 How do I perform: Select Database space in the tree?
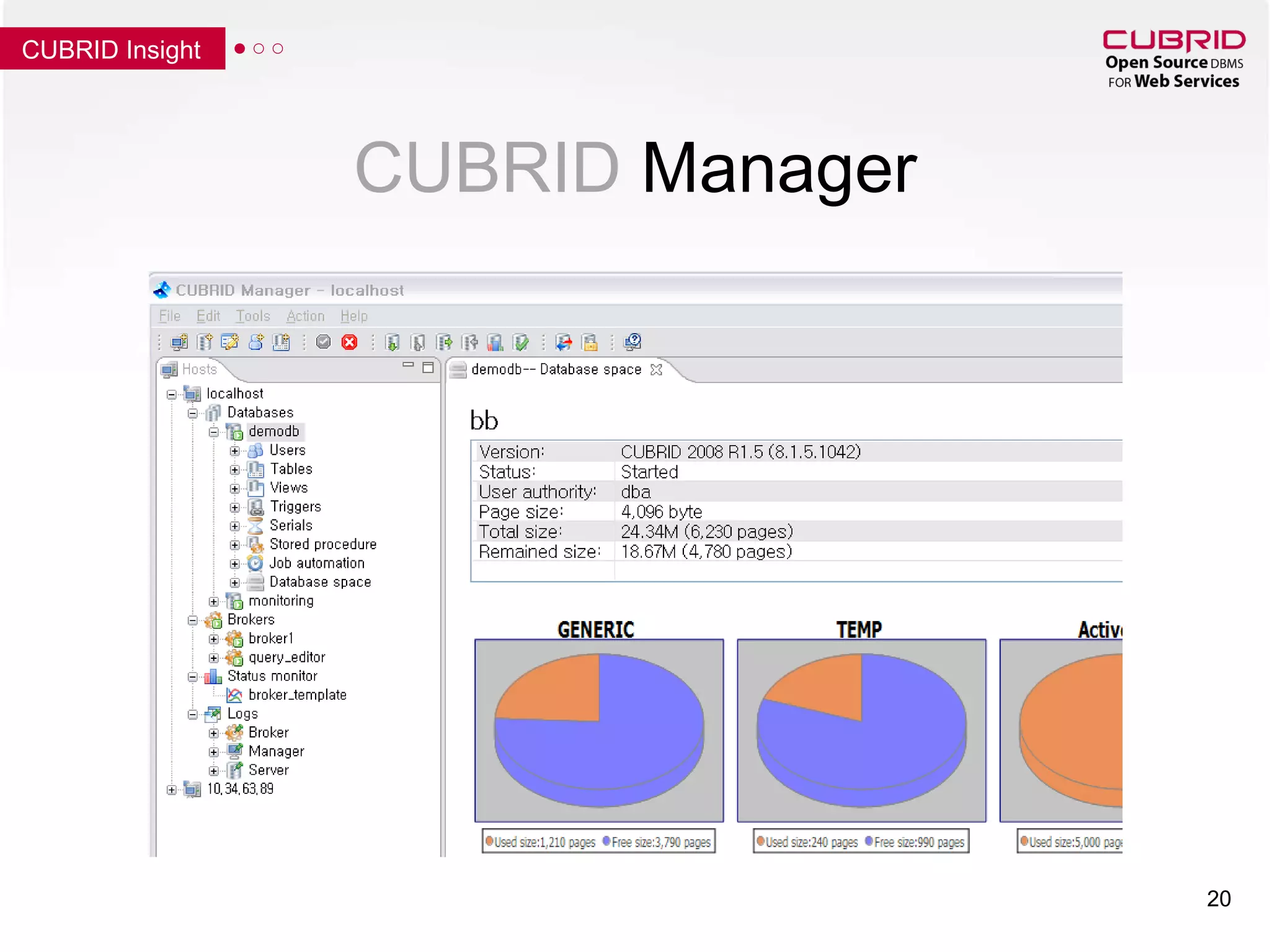click(320, 582)
